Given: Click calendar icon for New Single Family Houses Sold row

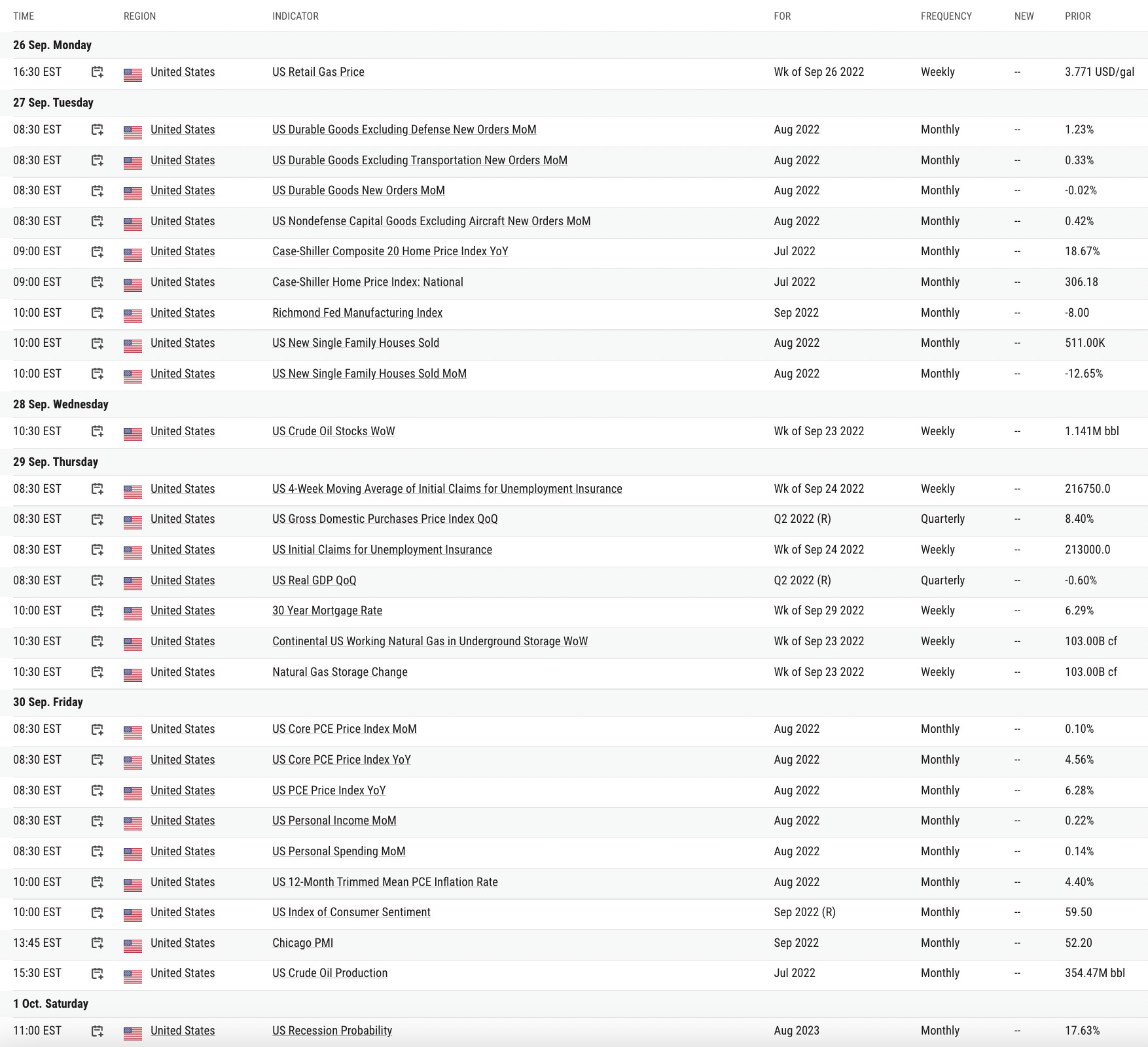Looking at the screenshot, I should (98, 343).
